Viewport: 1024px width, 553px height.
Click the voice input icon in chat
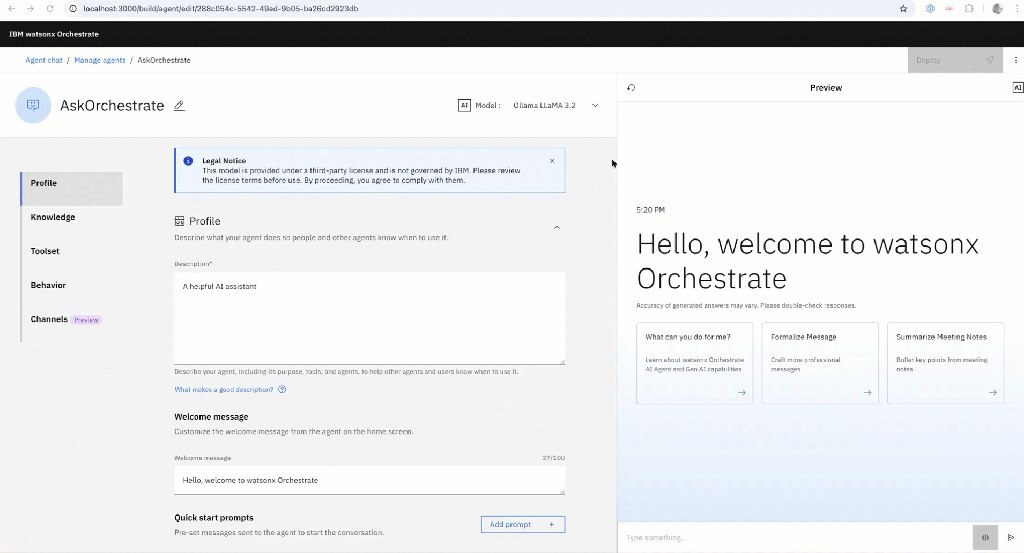[985, 537]
